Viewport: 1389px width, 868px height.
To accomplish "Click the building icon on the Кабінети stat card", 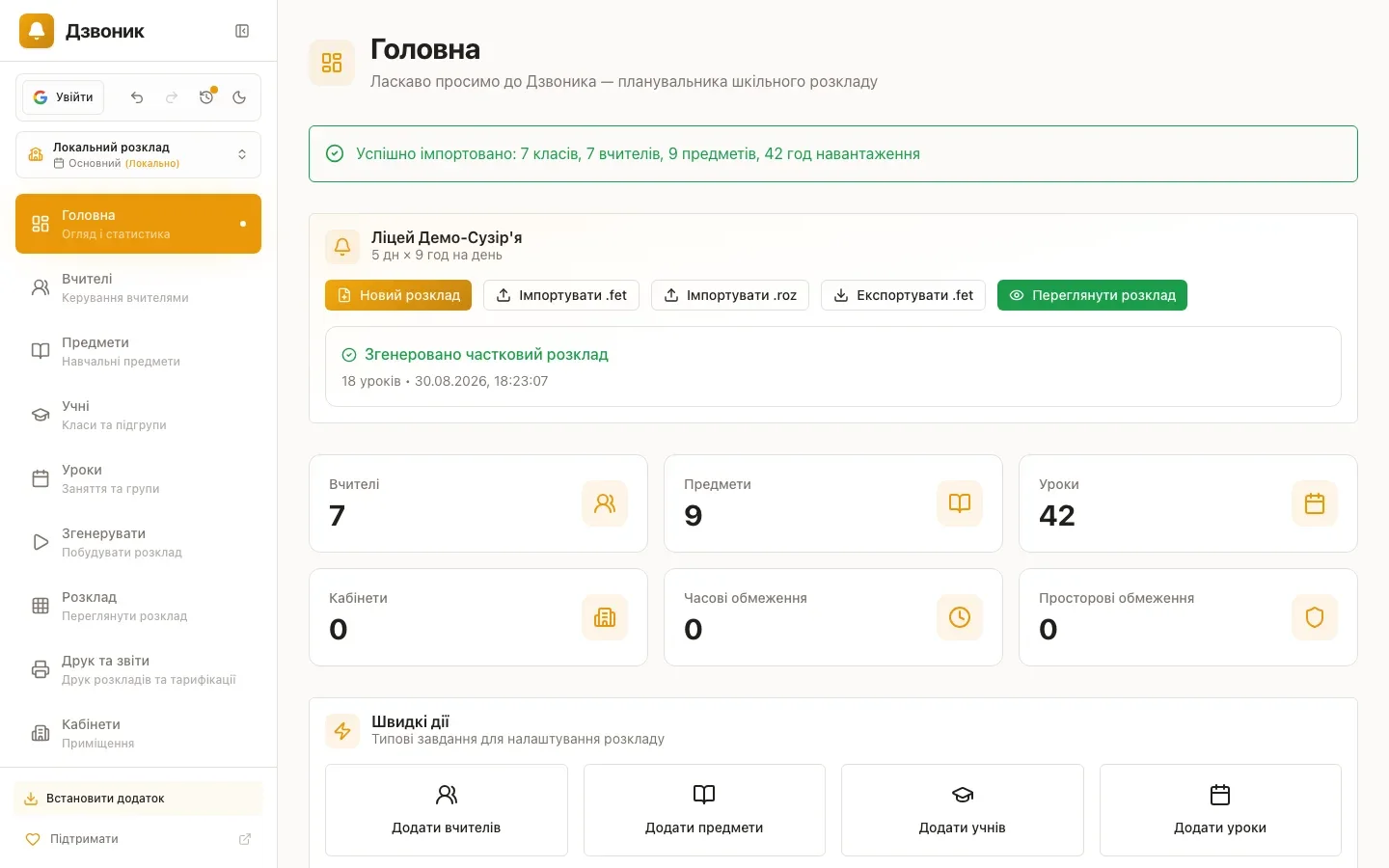I will [x=605, y=617].
